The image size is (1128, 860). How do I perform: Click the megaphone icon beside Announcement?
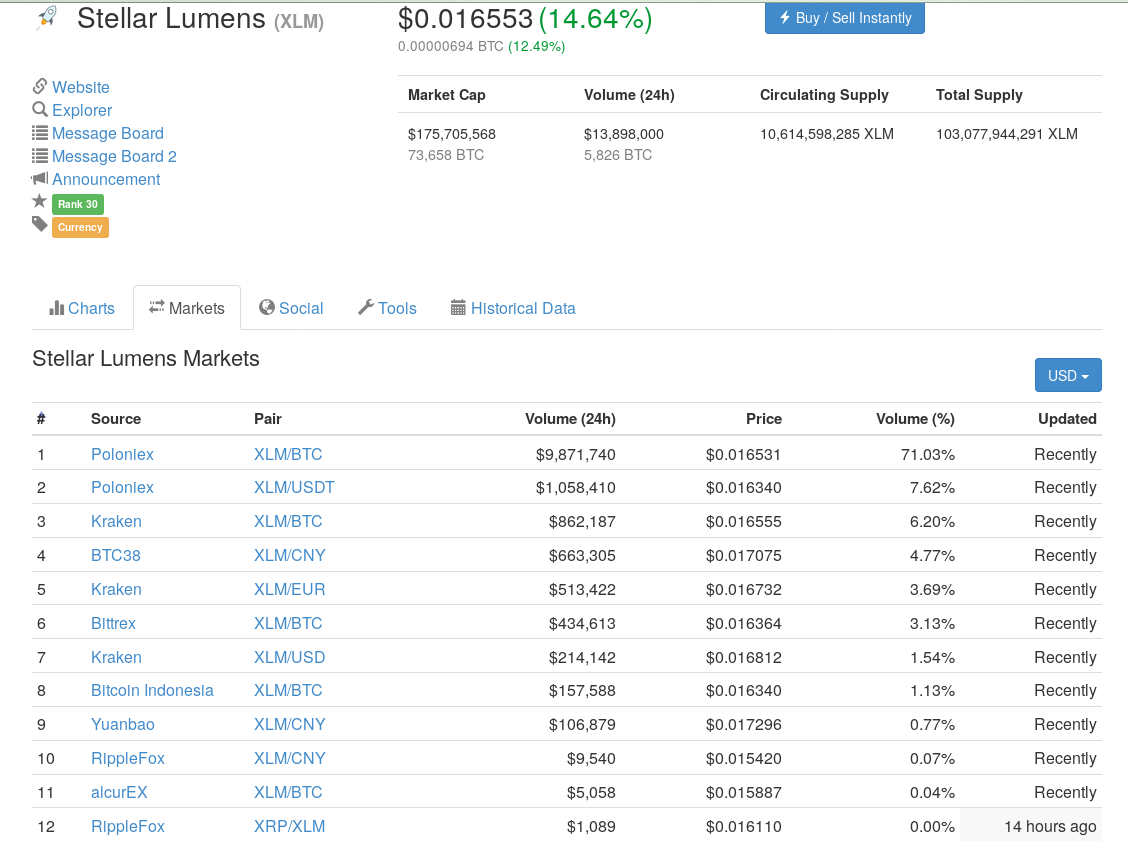point(40,178)
